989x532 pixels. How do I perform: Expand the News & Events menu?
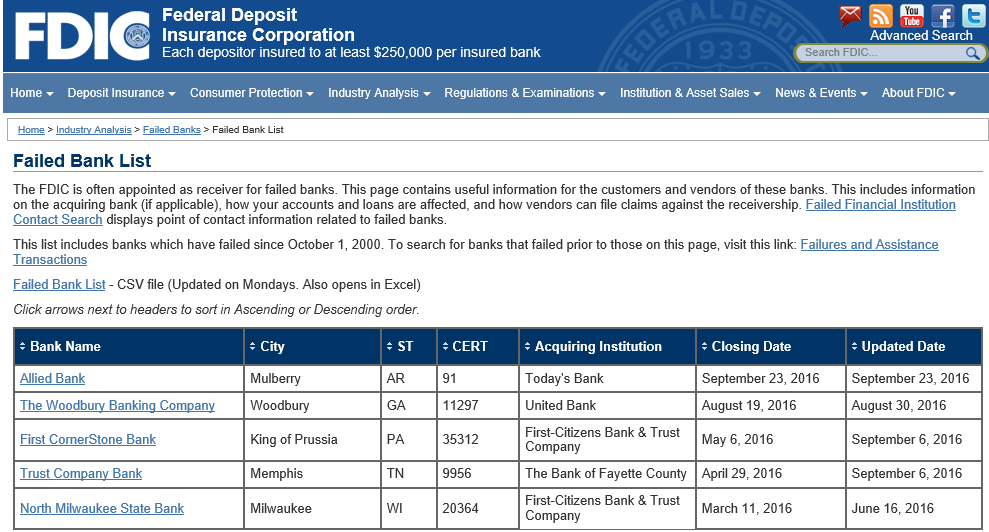[x=821, y=93]
